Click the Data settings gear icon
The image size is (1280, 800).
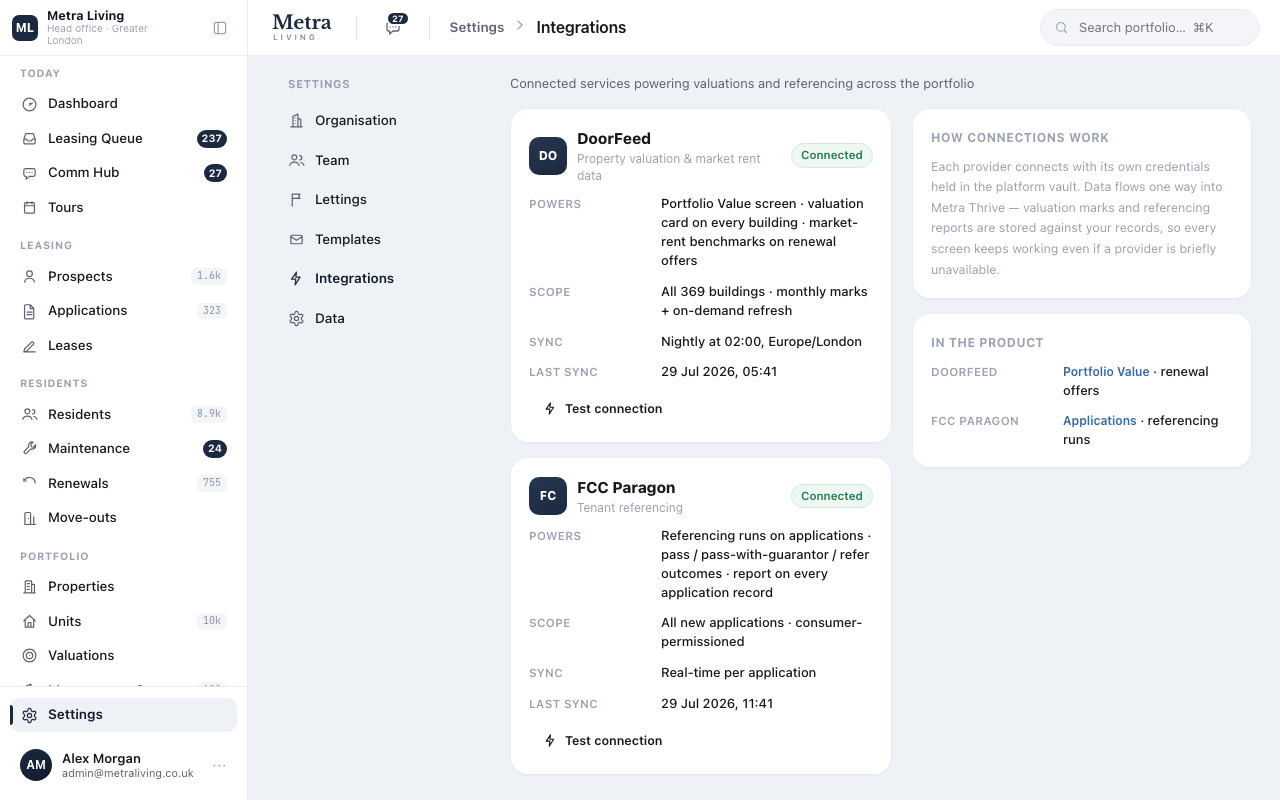[296, 319]
